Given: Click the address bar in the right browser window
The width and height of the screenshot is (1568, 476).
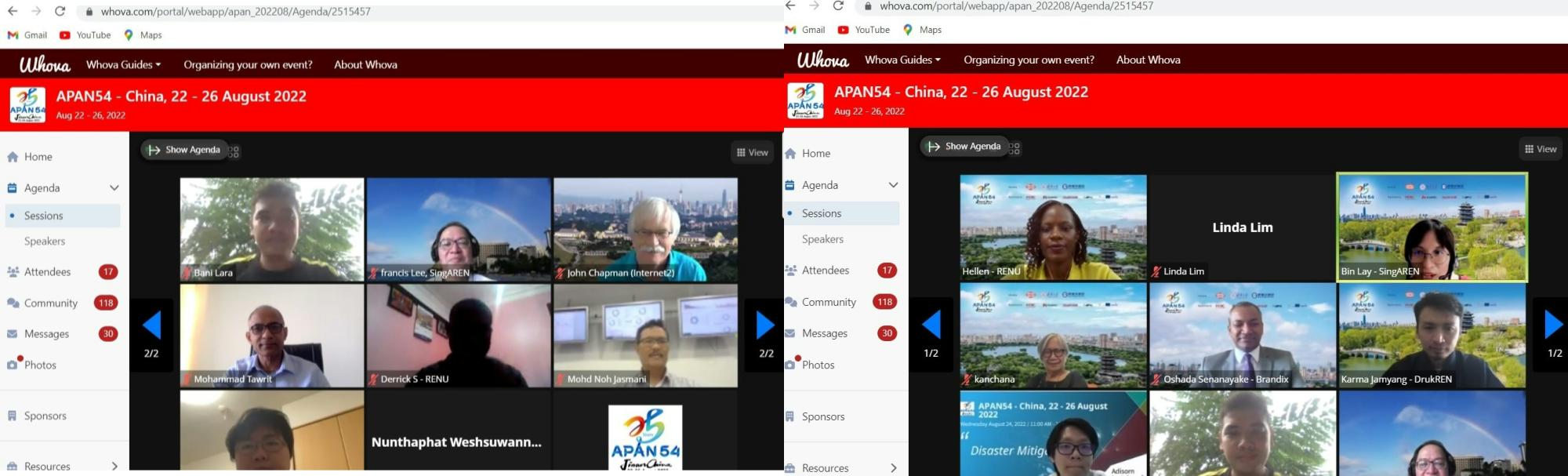Looking at the screenshot, I should 1211,6.
